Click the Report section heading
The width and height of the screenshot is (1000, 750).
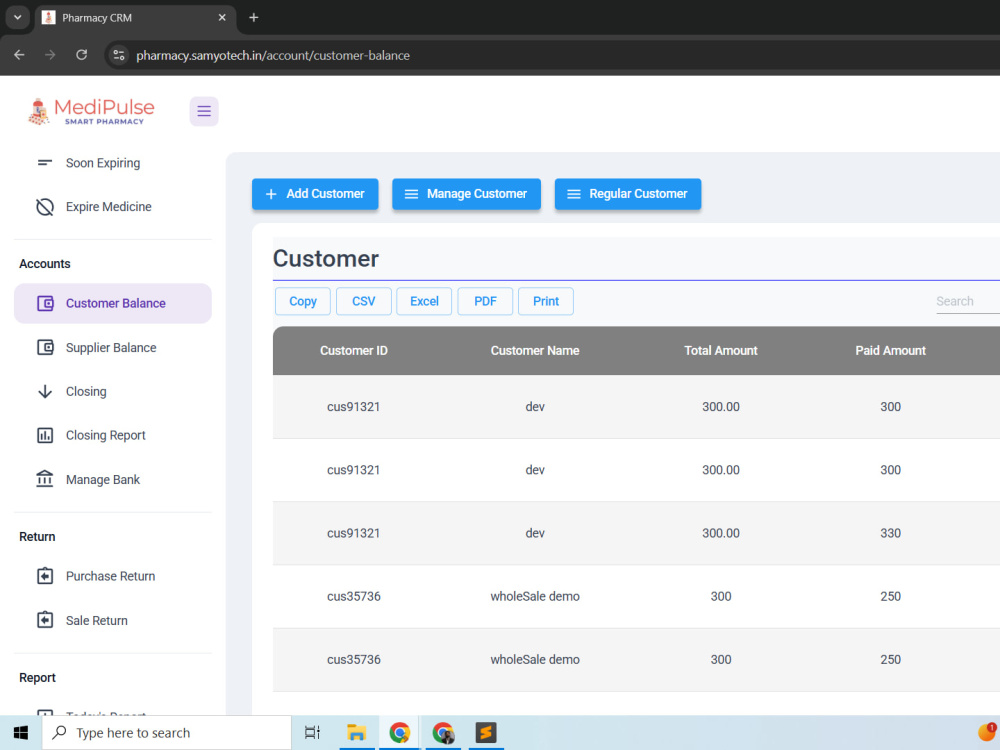[x=37, y=677]
